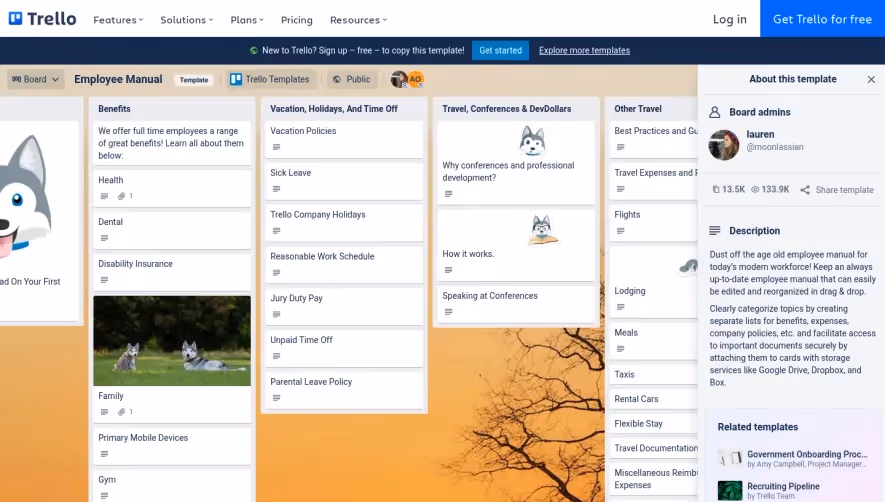Click description icon on Flights card
885x502 pixels.
tap(621, 231)
